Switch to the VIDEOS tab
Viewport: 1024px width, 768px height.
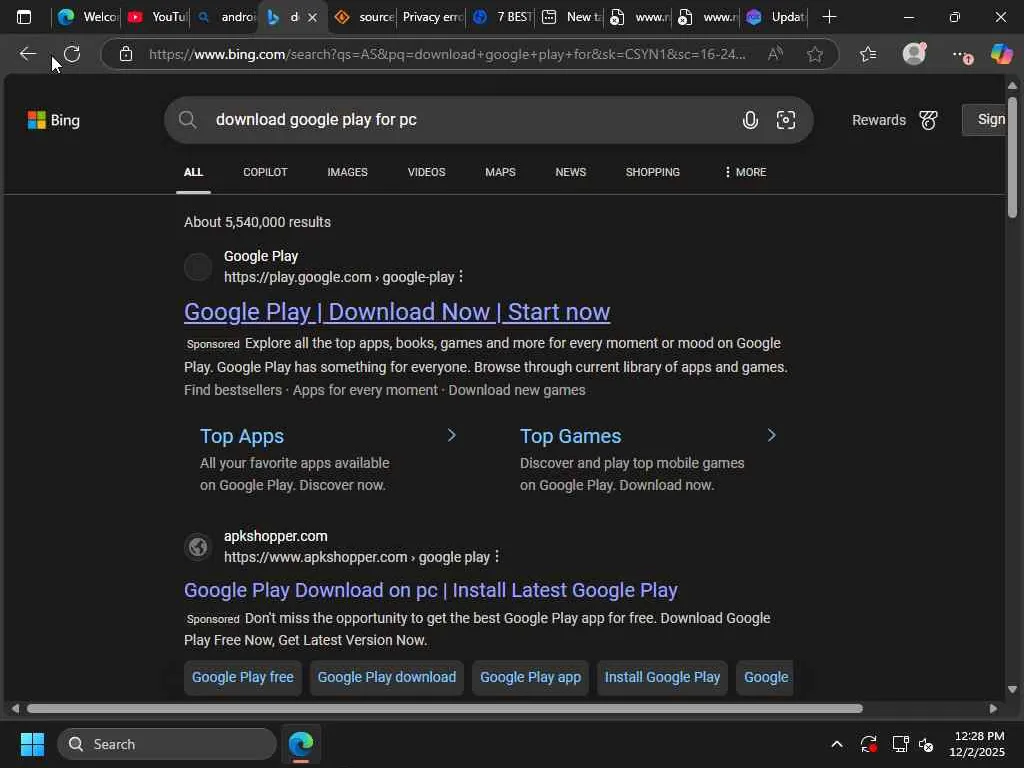[426, 172]
